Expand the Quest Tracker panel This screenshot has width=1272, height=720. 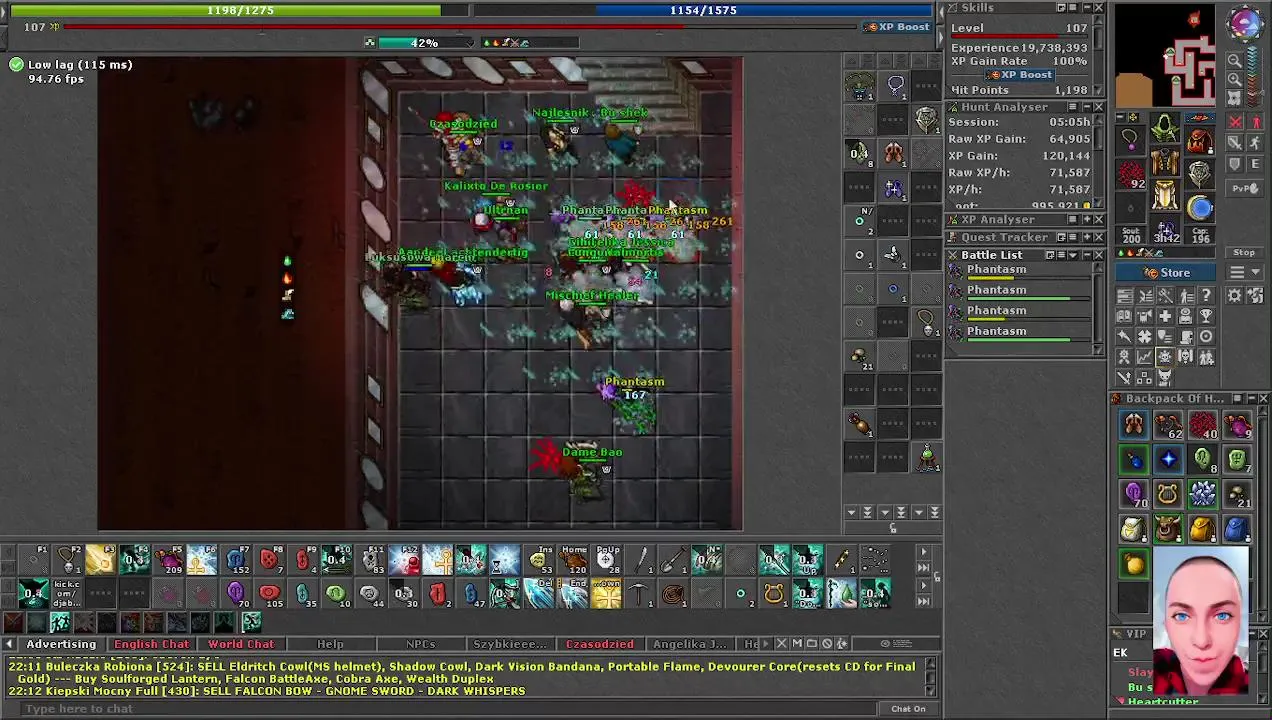[1087, 237]
